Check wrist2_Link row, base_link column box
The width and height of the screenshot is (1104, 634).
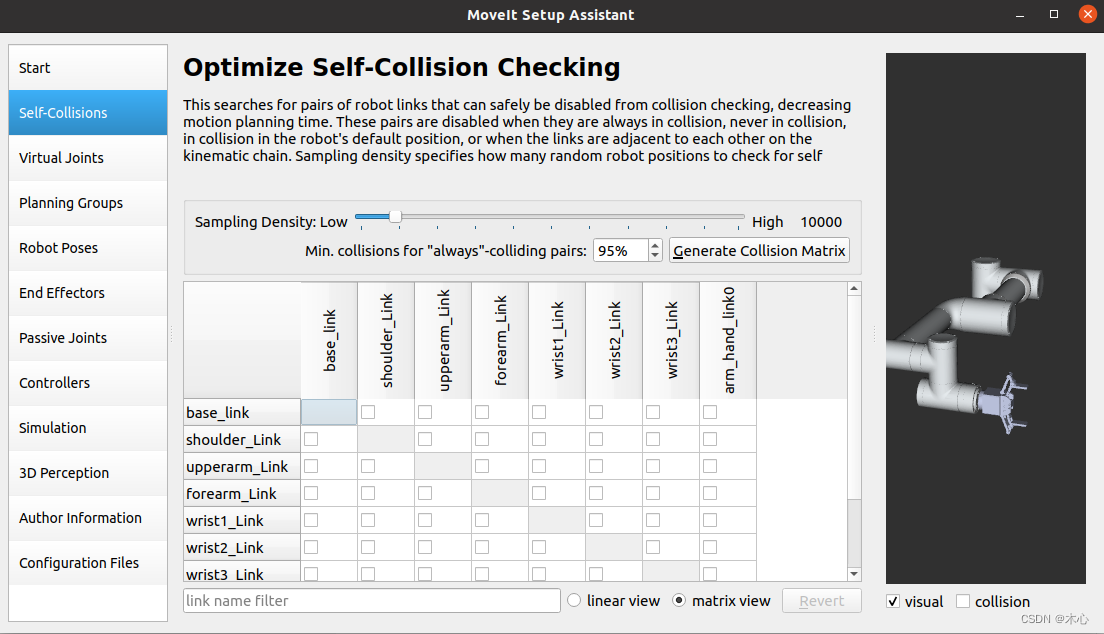pos(311,547)
